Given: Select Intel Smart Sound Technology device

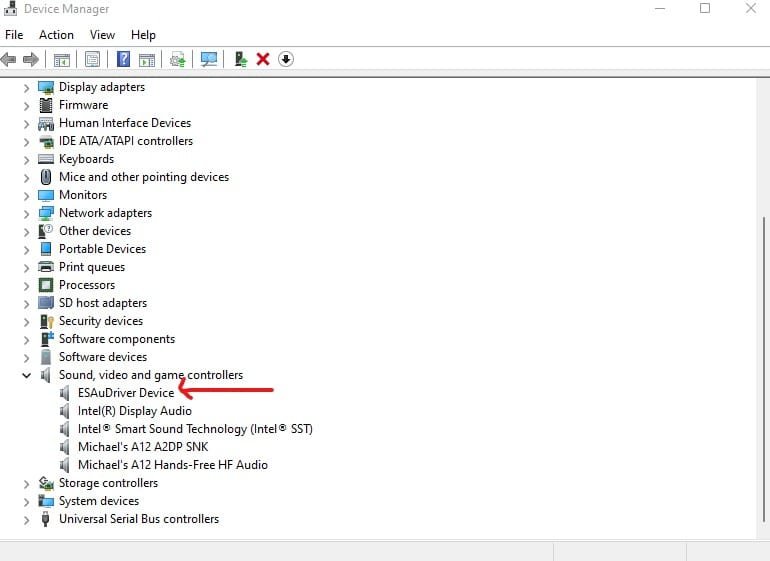Looking at the screenshot, I should tap(195, 429).
